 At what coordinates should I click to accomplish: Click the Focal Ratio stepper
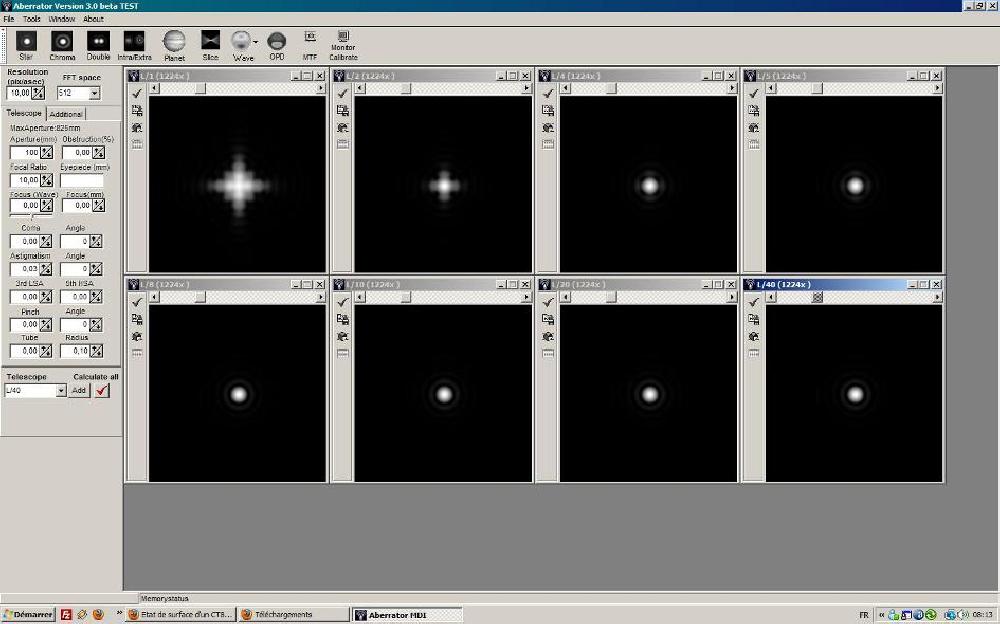click(x=47, y=181)
